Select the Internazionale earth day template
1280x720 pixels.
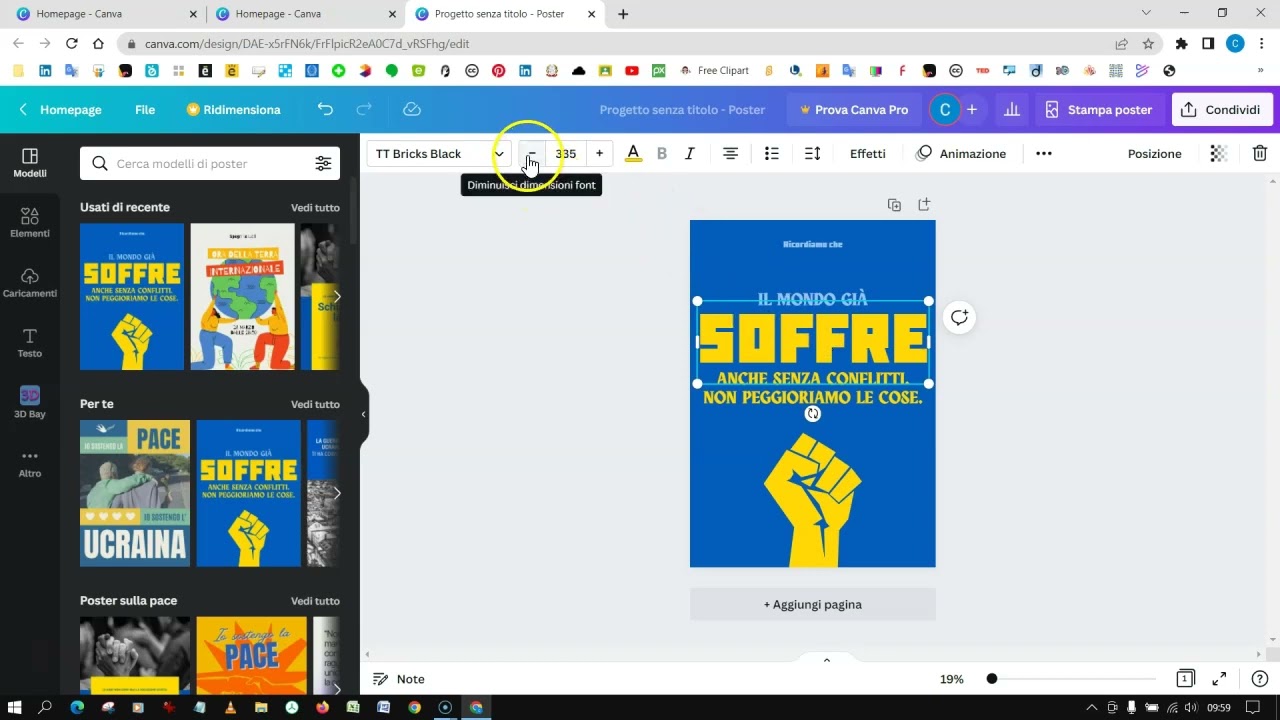point(243,296)
